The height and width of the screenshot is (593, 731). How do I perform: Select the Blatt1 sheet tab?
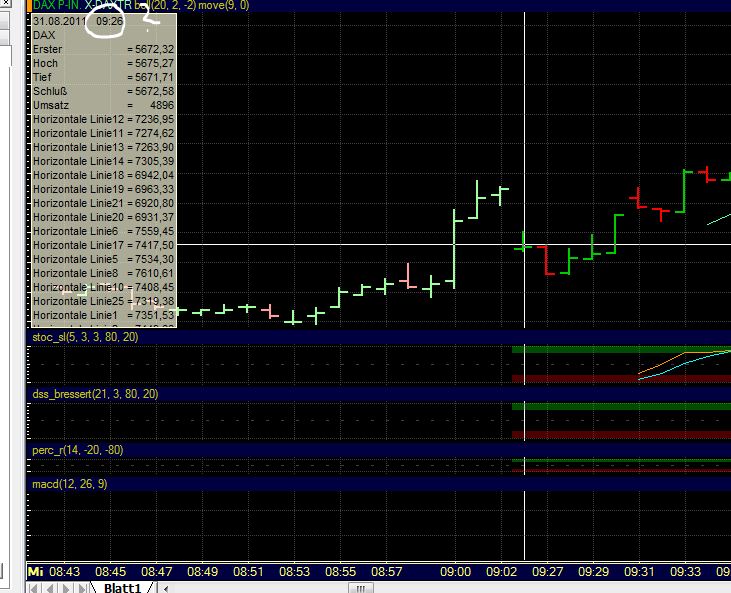point(122,588)
